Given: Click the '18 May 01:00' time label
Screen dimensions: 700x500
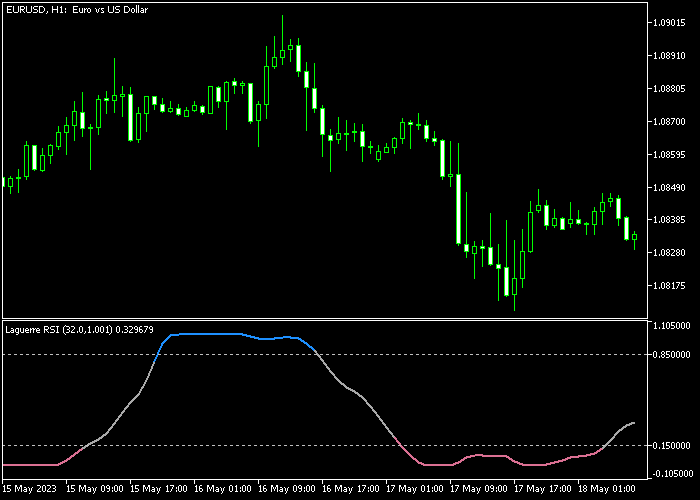Looking at the screenshot, I should [x=606, y=488].
